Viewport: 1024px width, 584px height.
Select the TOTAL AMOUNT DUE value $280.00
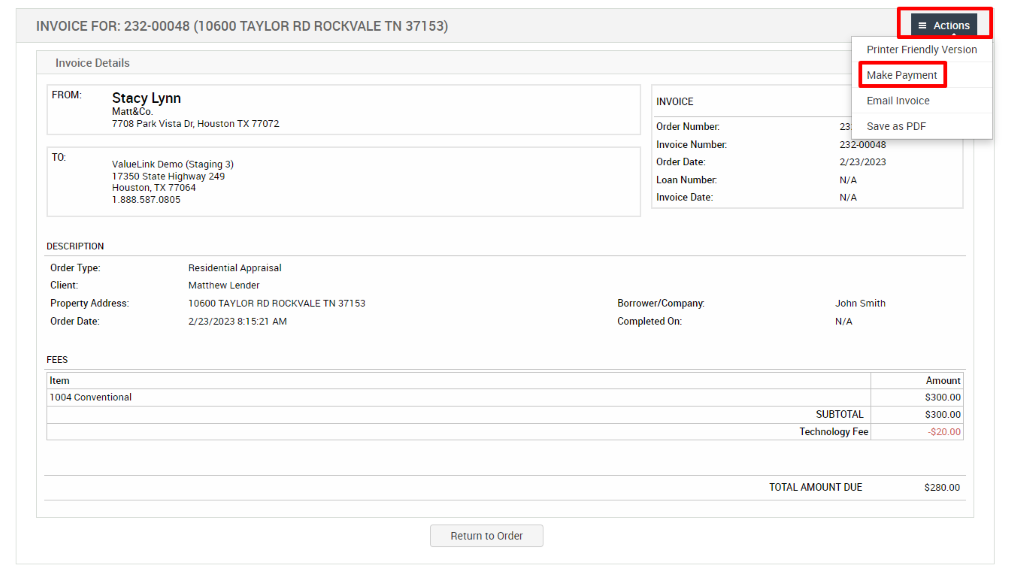943,487
